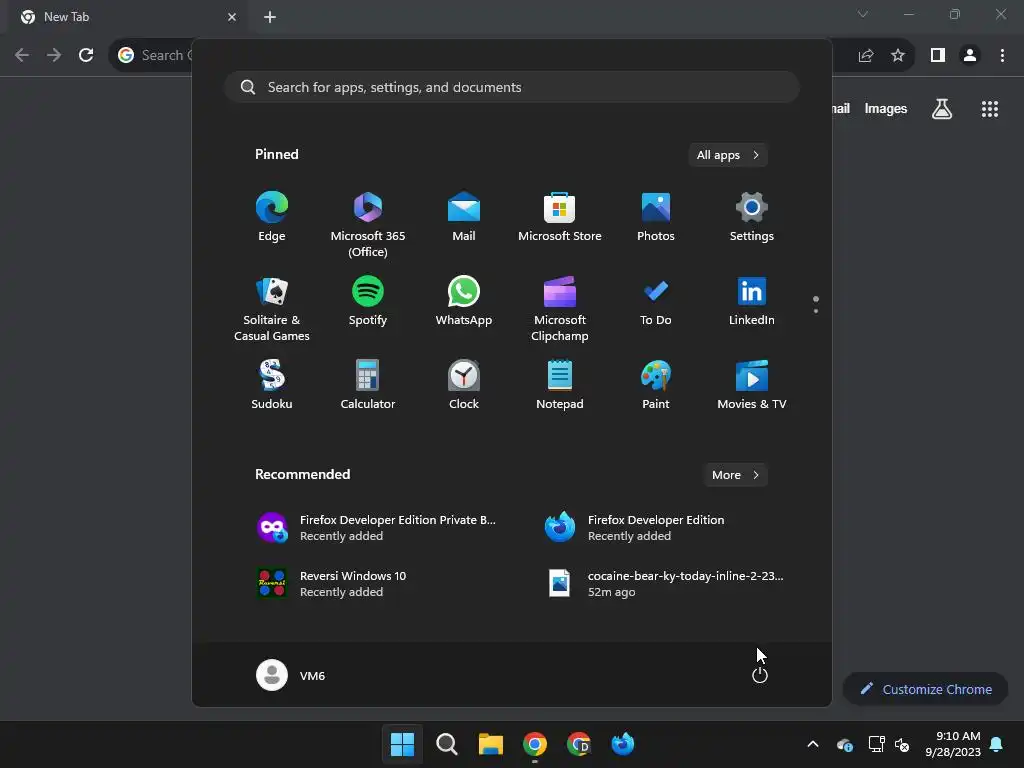Launch the To Do app

tap(656, 302)
